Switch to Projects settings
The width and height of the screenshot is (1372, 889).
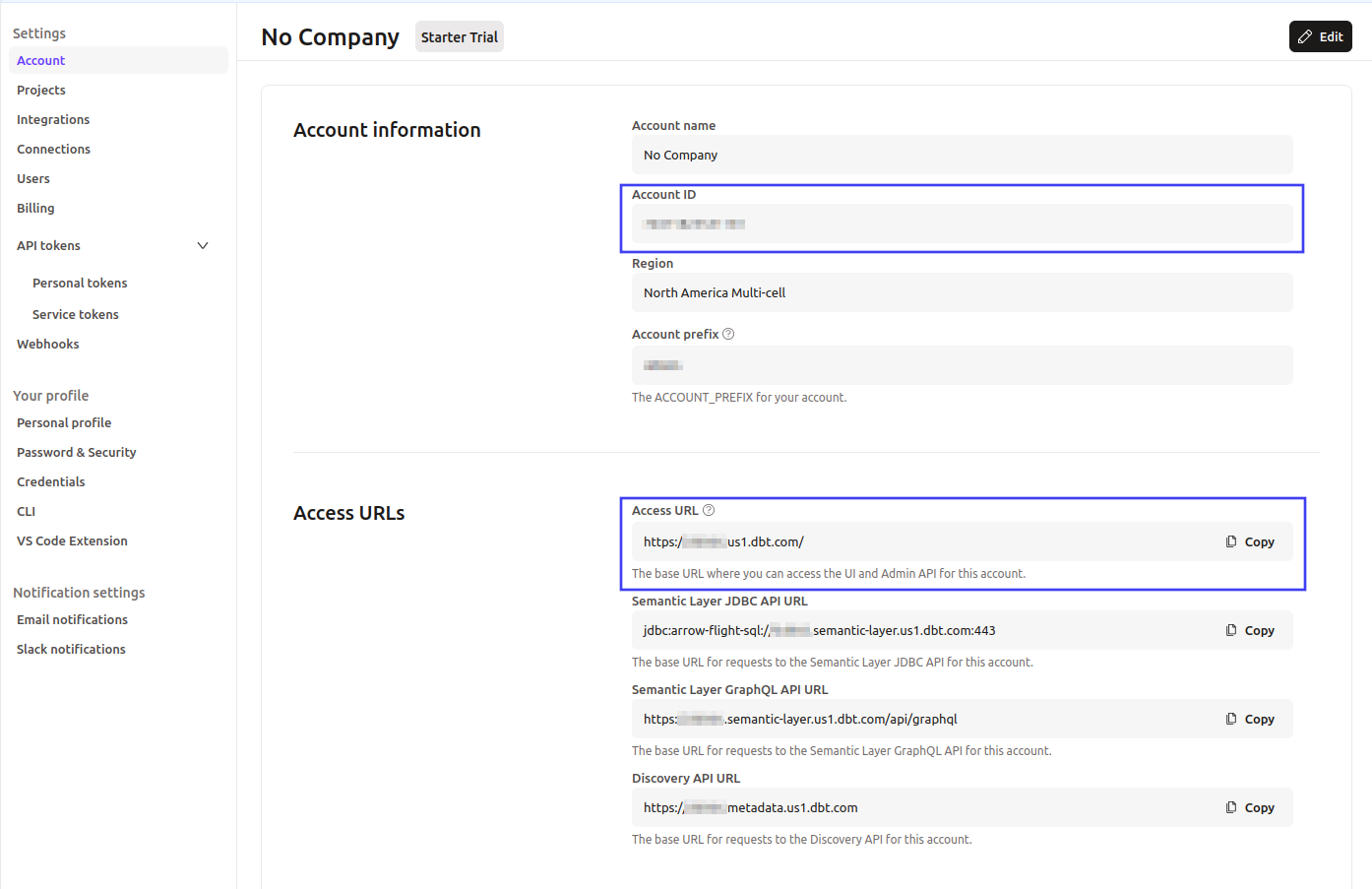40,90
